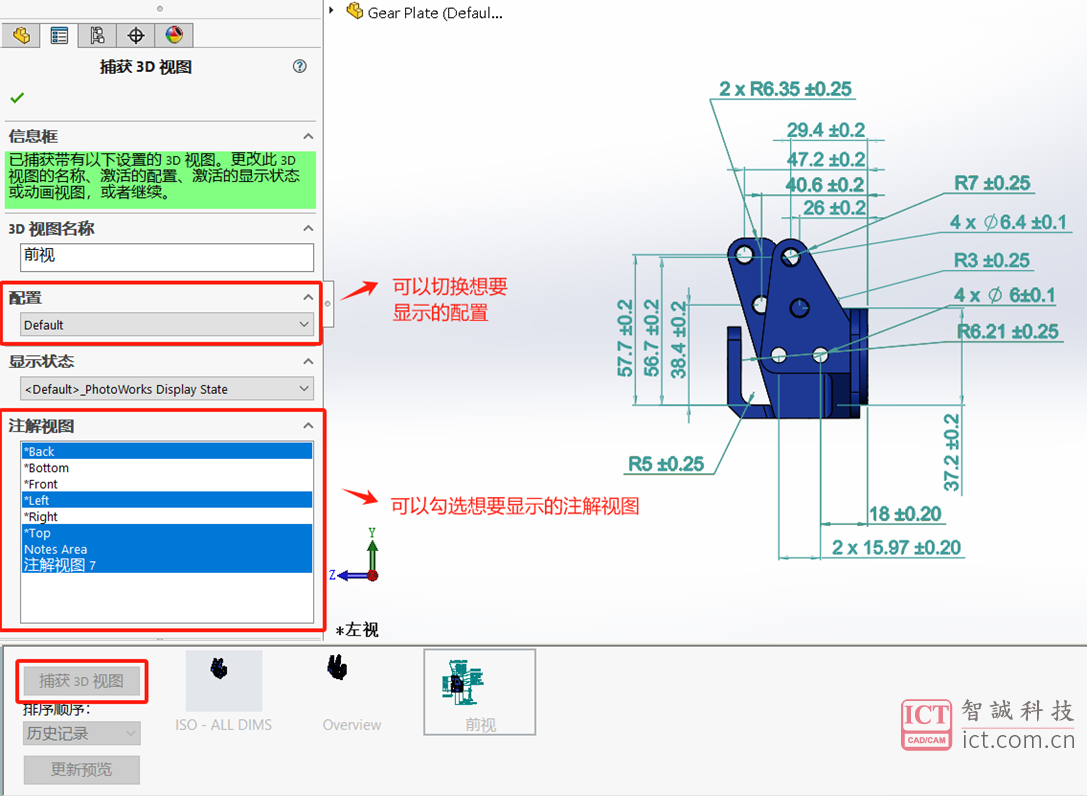Screen dimensions: 1087x796
Task: Collapse the 注解视图 section
Action: pyautogui.click(x=308, y=425)
